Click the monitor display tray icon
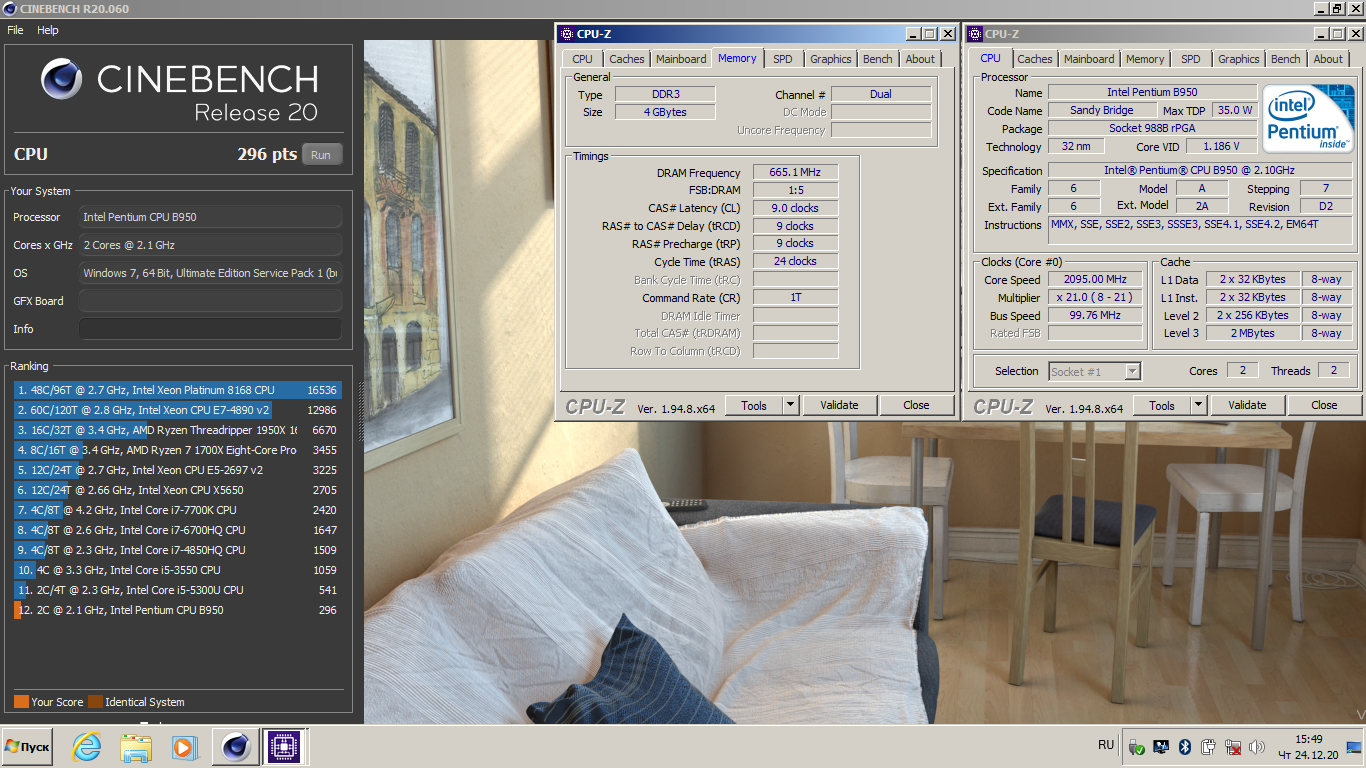This screenshot has height=768, width=1366. click(x=1161, y=746)
